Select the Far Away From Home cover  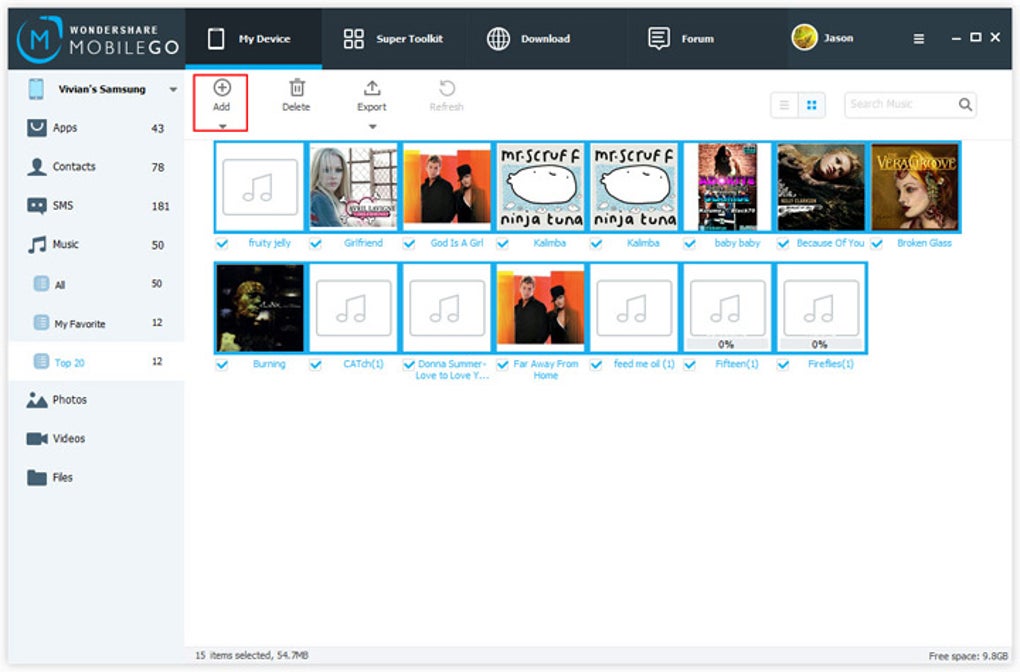540,308
